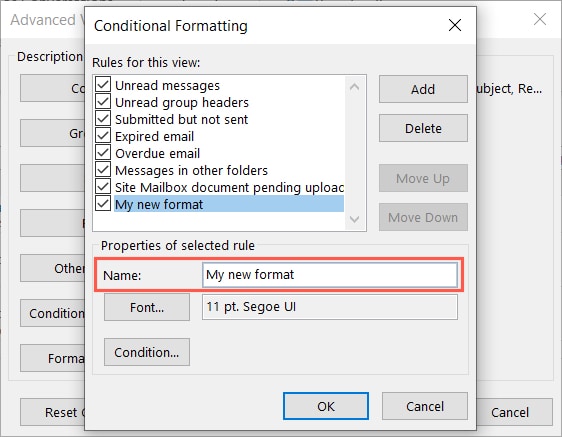Open the Condition... button

pyautogui.click(x=147, y=352)
